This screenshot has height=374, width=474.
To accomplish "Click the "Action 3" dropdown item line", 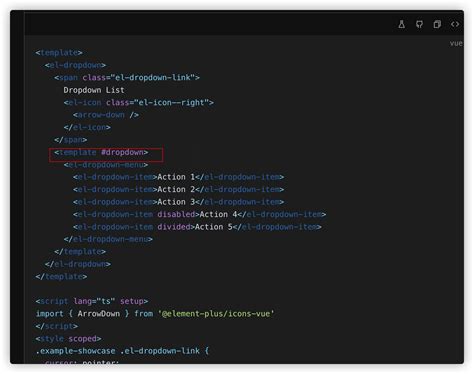I will coord(178,202).
